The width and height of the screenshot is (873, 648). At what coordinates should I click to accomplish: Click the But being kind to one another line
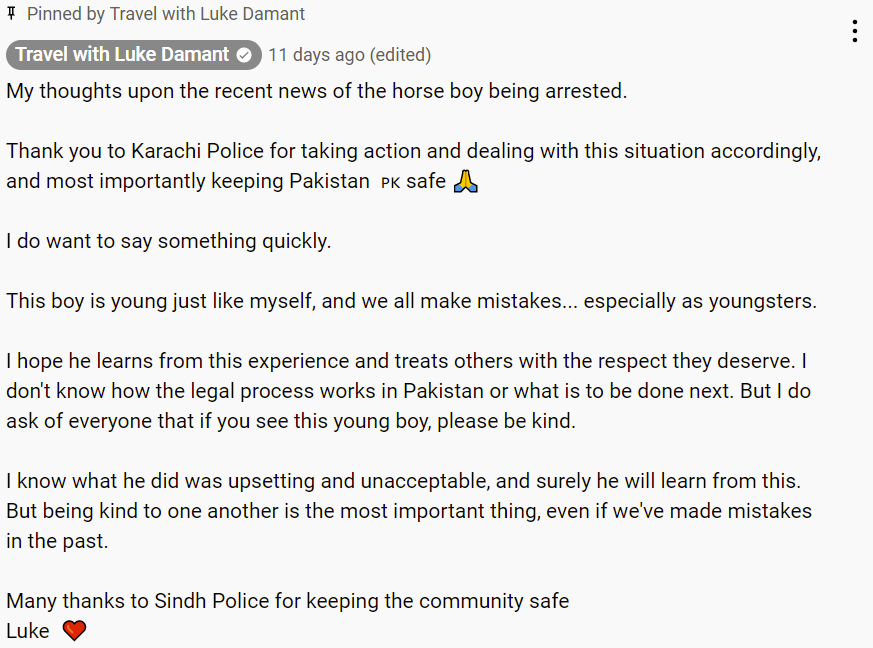[x=409, y=512]
